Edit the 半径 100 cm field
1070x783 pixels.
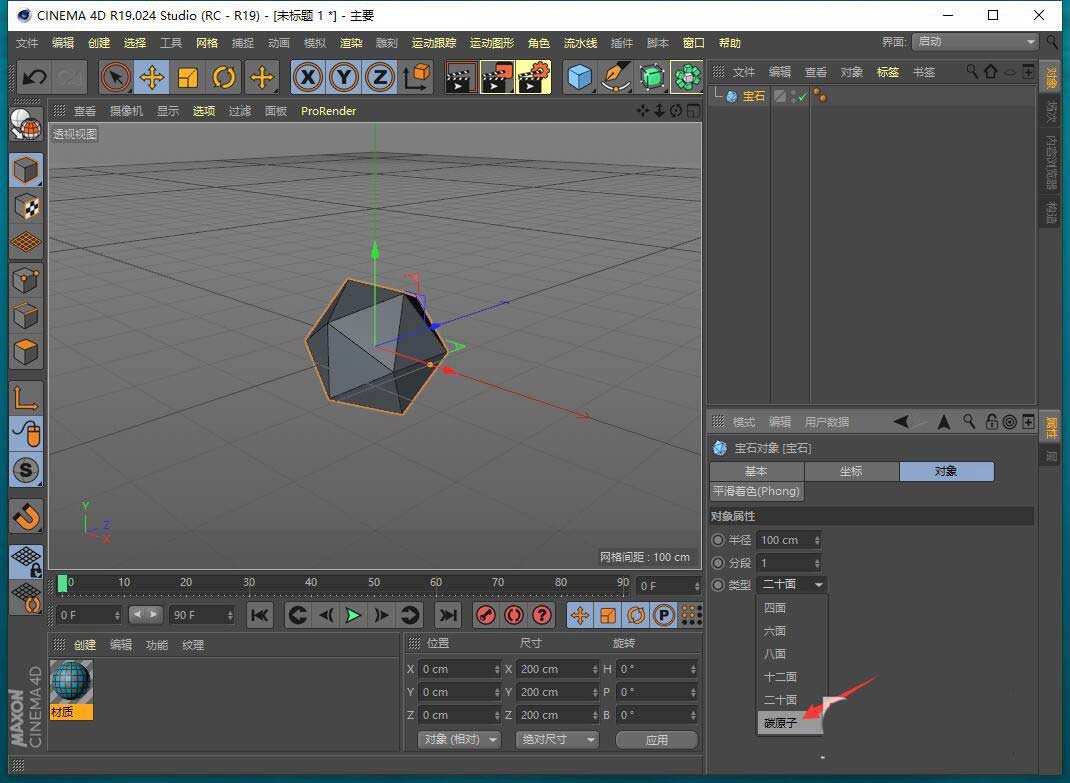click(789, 540)
